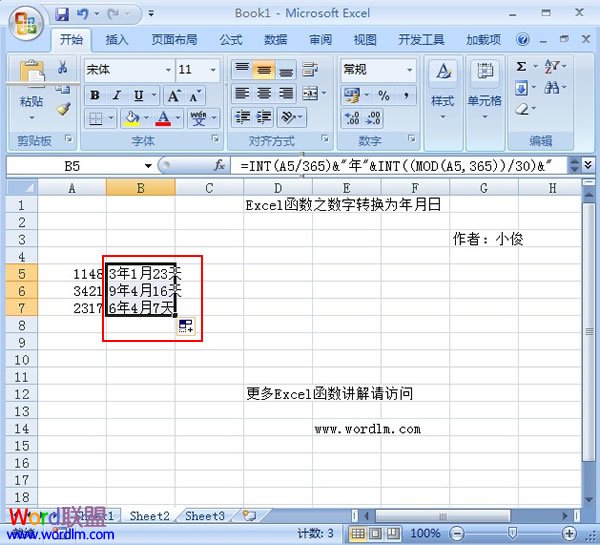Switch to Page Layout view
This screenshot has width=600, height=545.
point(375,533)
